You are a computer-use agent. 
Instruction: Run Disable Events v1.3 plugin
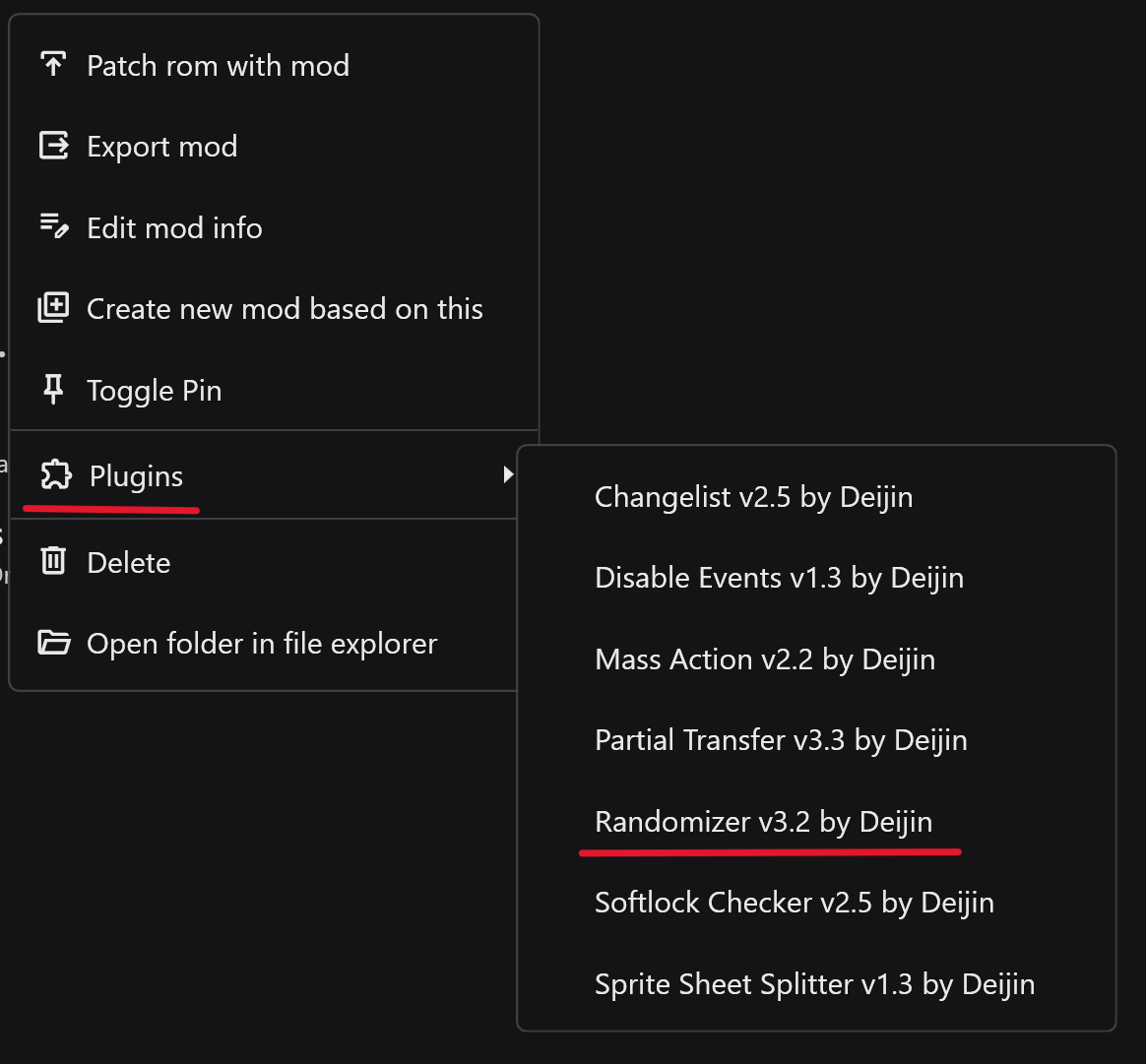coord(779,578)
